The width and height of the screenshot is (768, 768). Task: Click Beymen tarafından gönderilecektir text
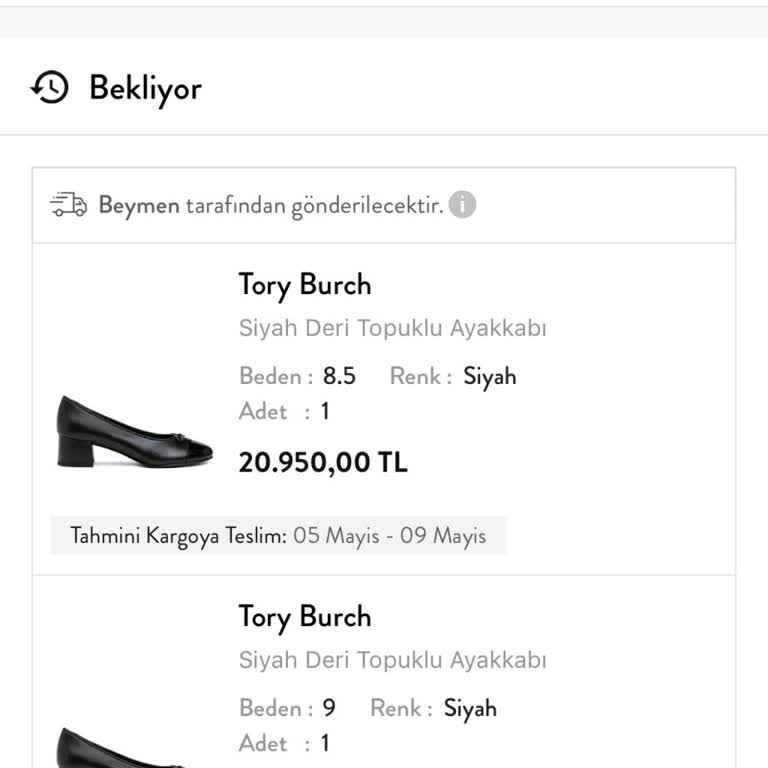[x=271, y=205]
